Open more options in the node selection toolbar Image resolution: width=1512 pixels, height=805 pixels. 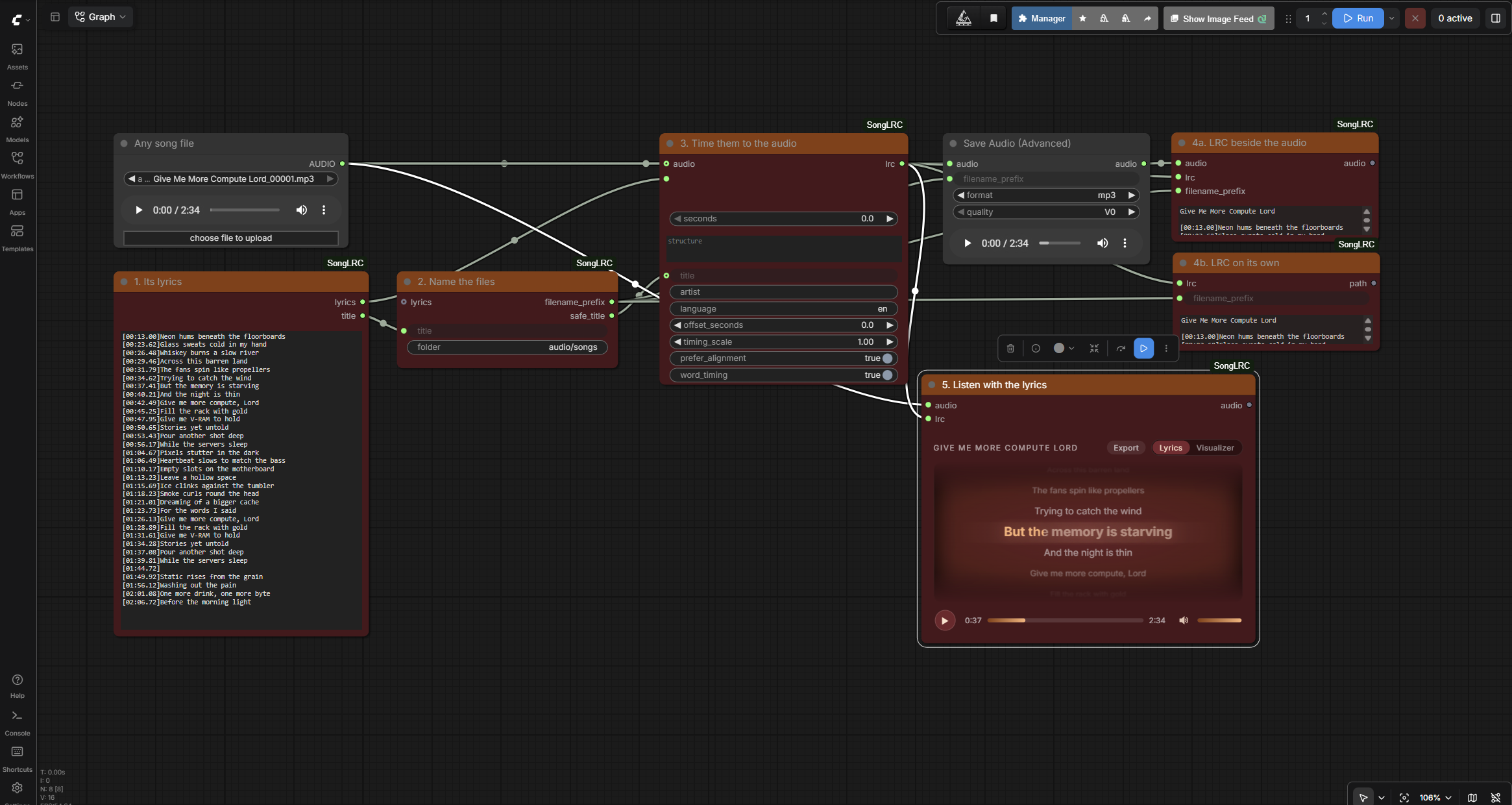(x=1166, y=349)
